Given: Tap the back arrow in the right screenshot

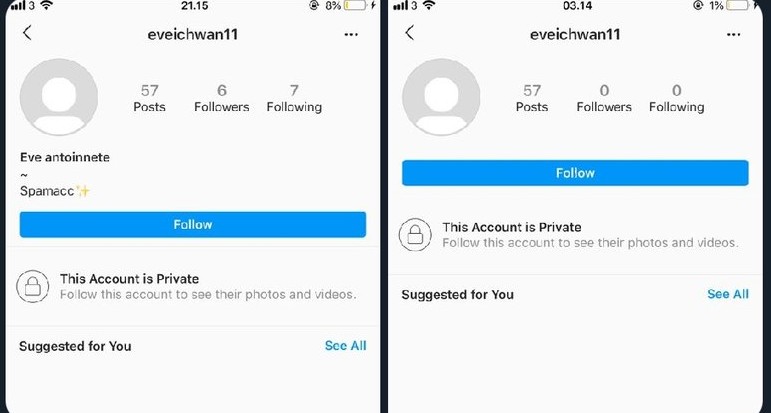Looking at the screenshot, I should [x=410, y=33].
